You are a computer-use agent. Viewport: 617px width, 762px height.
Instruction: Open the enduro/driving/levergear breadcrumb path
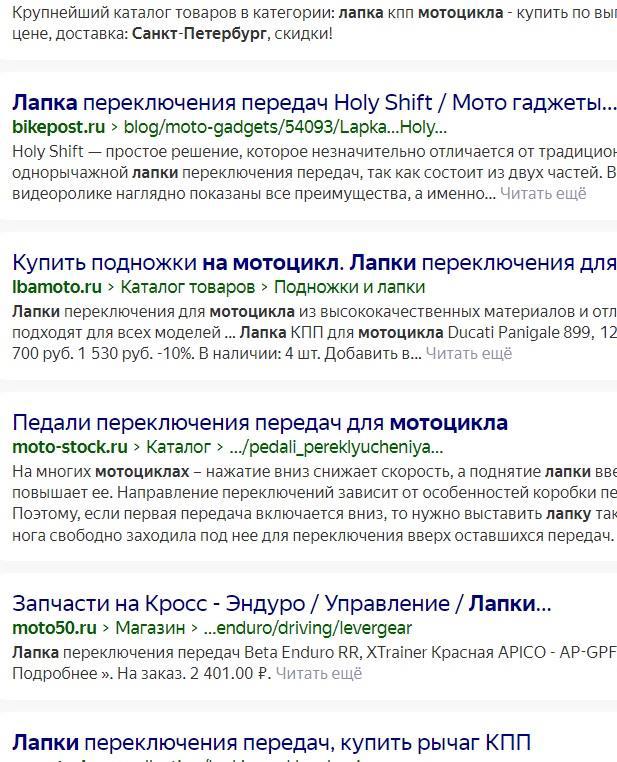307,628
